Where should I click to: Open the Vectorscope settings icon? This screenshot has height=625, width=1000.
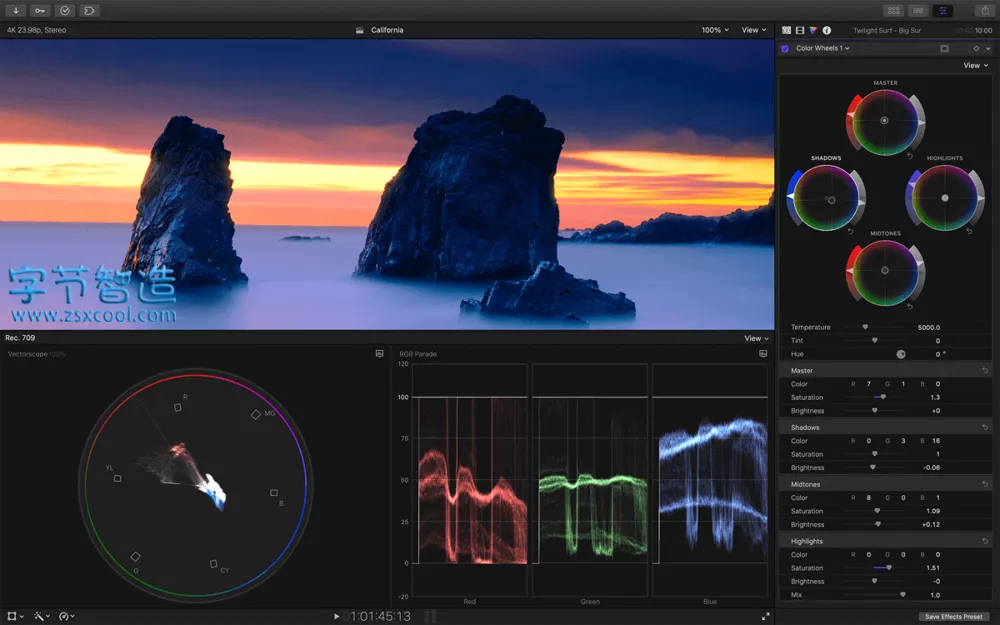380,354
